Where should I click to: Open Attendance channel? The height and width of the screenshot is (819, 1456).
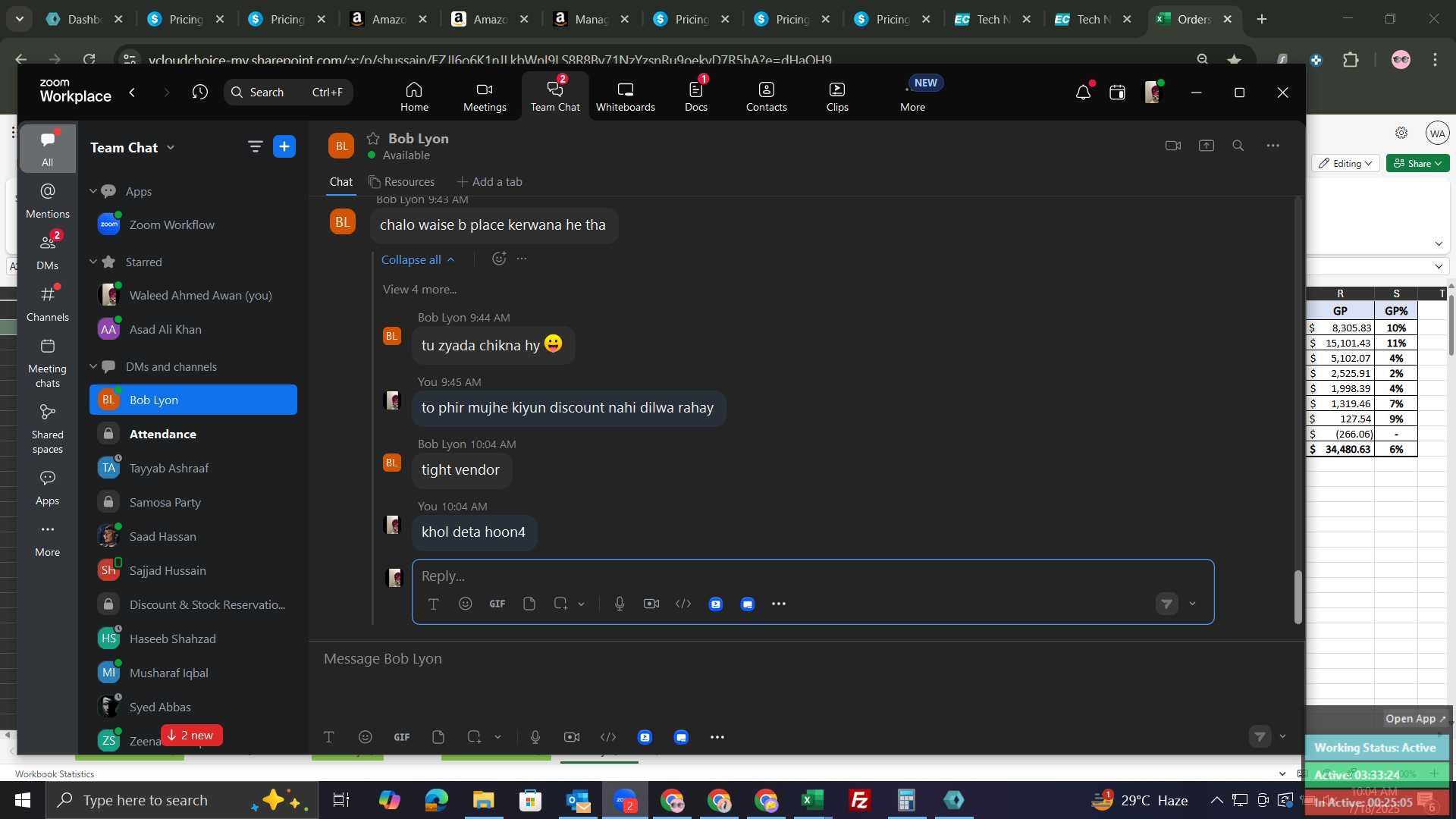coord(193,434)
